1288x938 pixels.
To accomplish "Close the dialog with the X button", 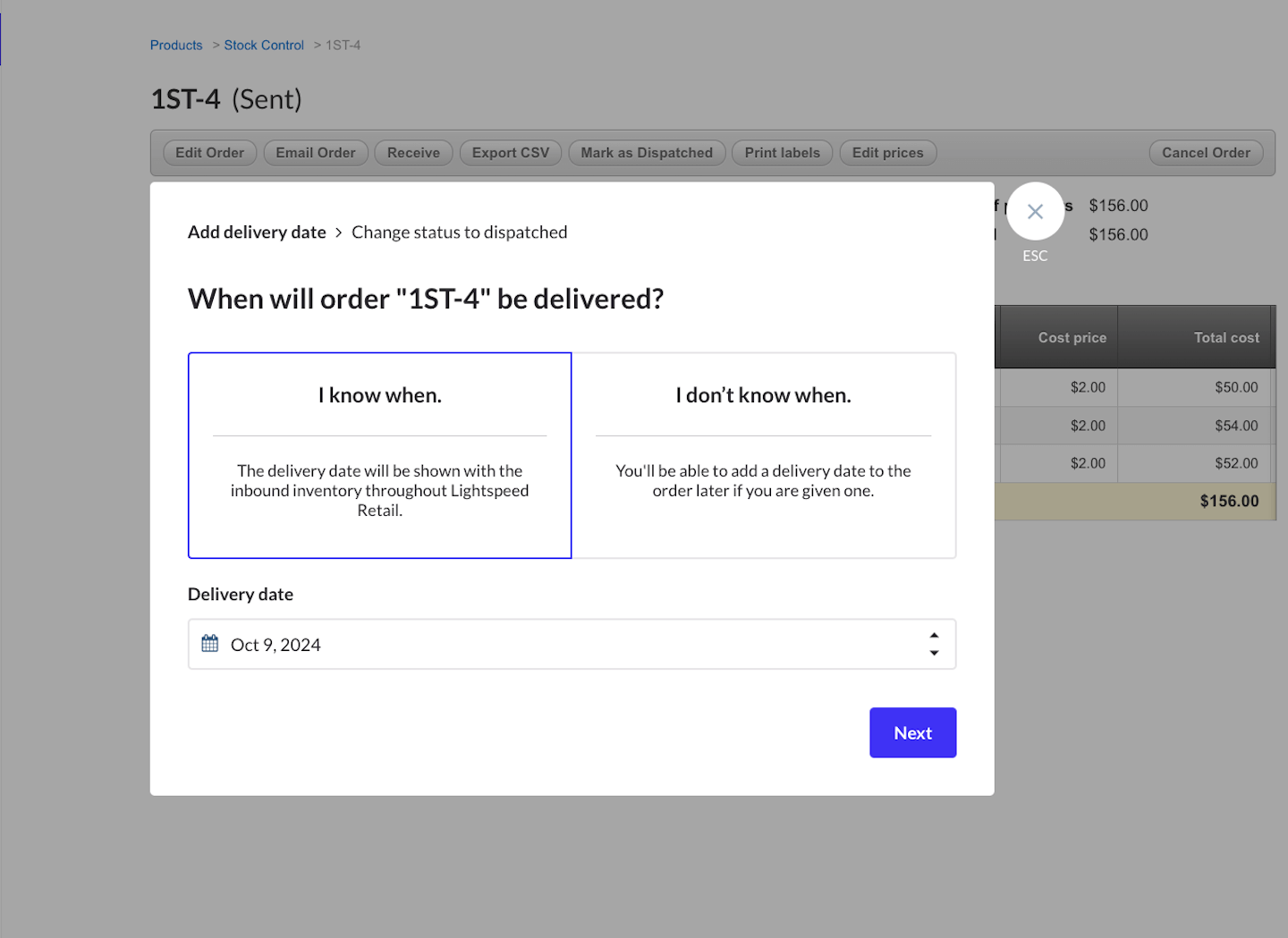I will click(x=1035, y=212).
